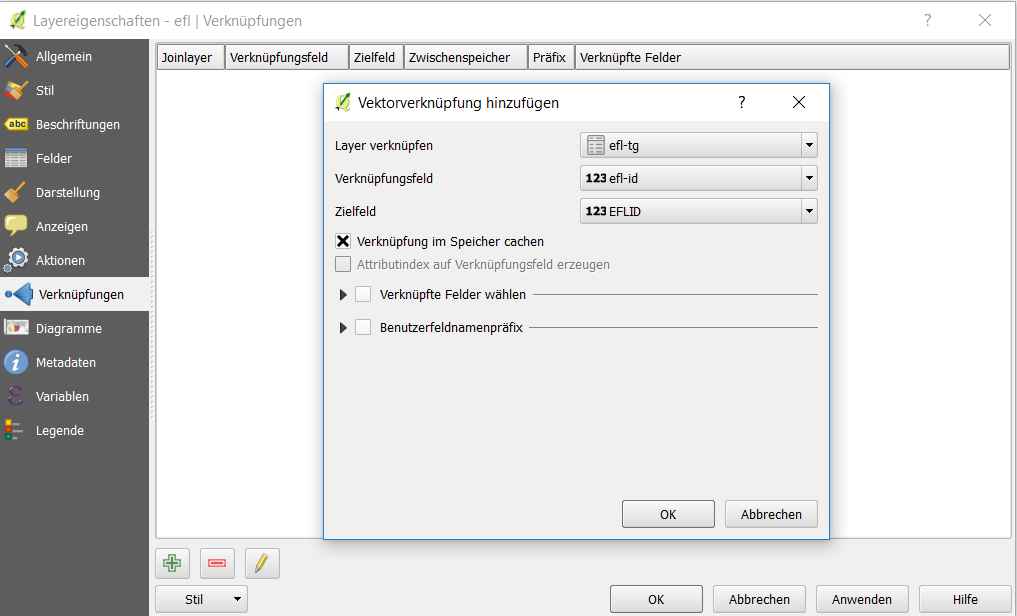Click the red minus remove join icon
Screen dimensions: 1017x616
(x=217, y=563)
